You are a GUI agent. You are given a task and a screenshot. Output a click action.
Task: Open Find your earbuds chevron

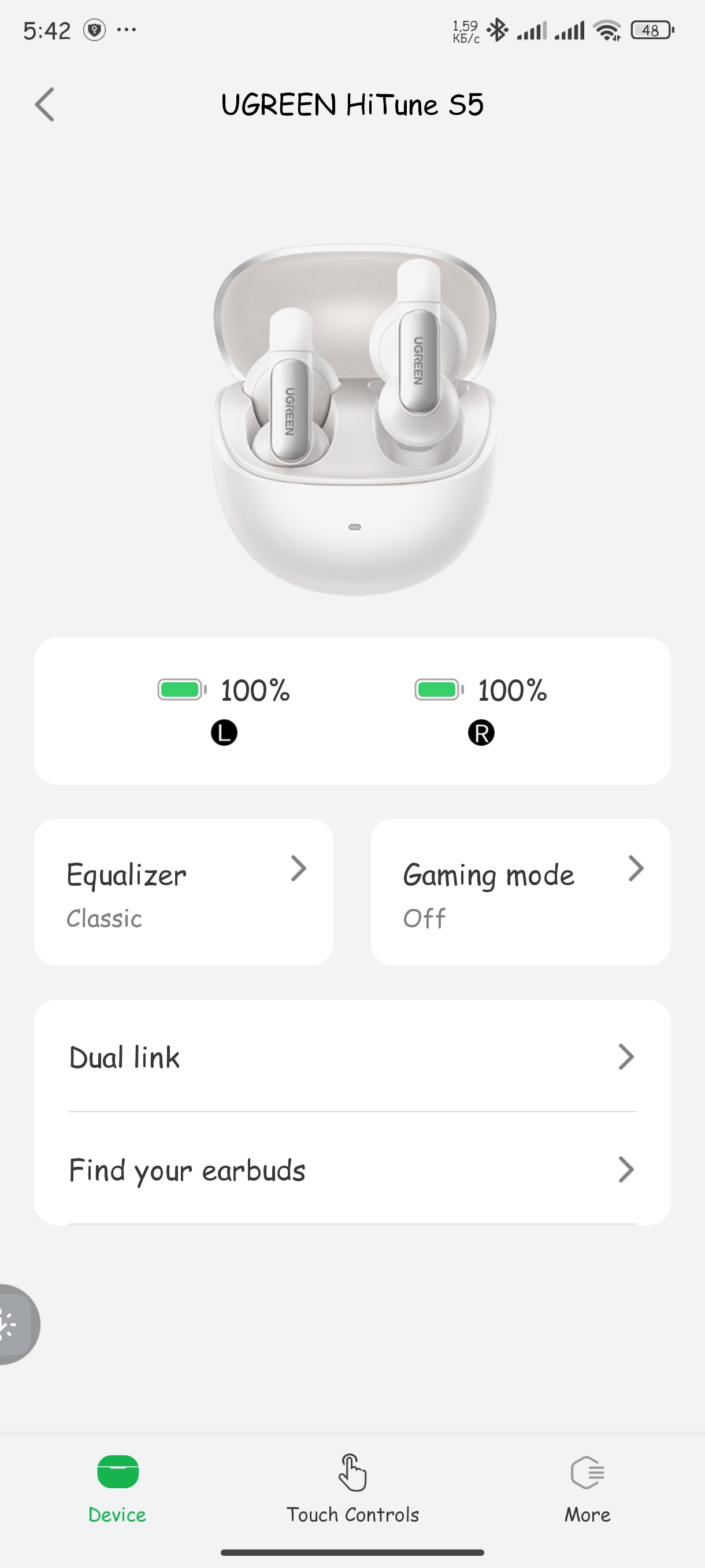click(626, 1169)
